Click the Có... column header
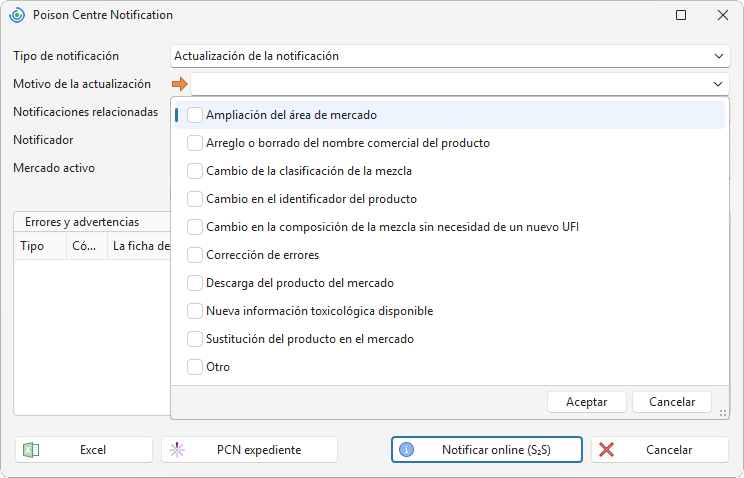 87,246
